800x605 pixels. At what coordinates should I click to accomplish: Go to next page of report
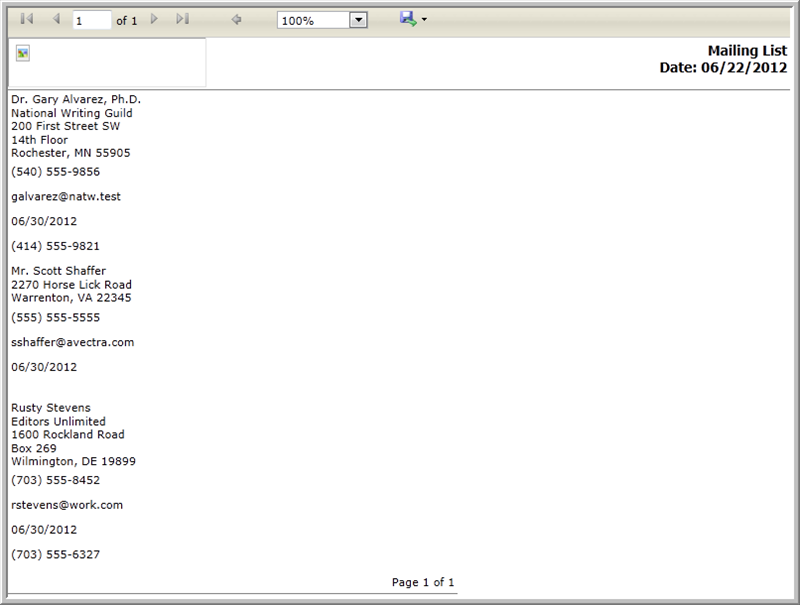coord(154,19)
